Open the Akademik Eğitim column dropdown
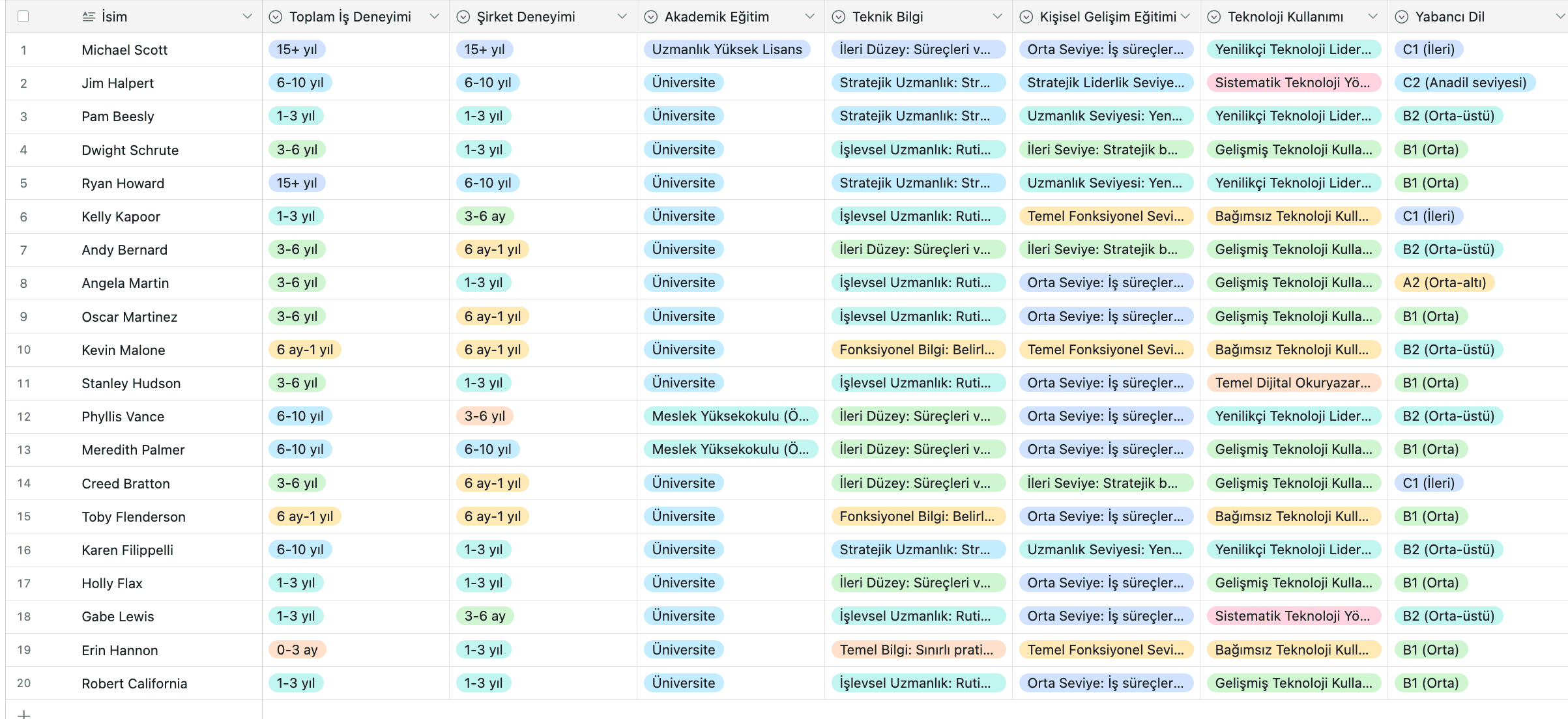This screenshot has height=719, width=1568. coord(810,16)
